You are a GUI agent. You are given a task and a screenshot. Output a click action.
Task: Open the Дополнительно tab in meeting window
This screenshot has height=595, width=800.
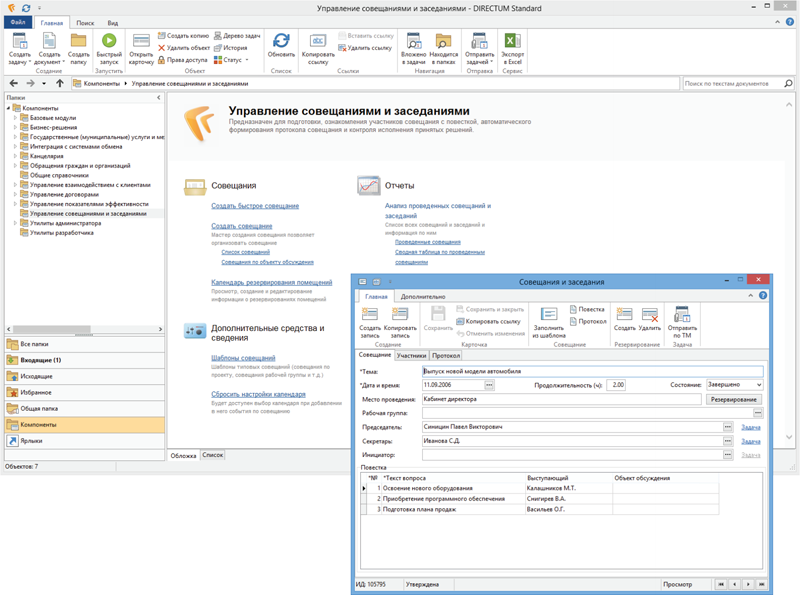point(423,296)
